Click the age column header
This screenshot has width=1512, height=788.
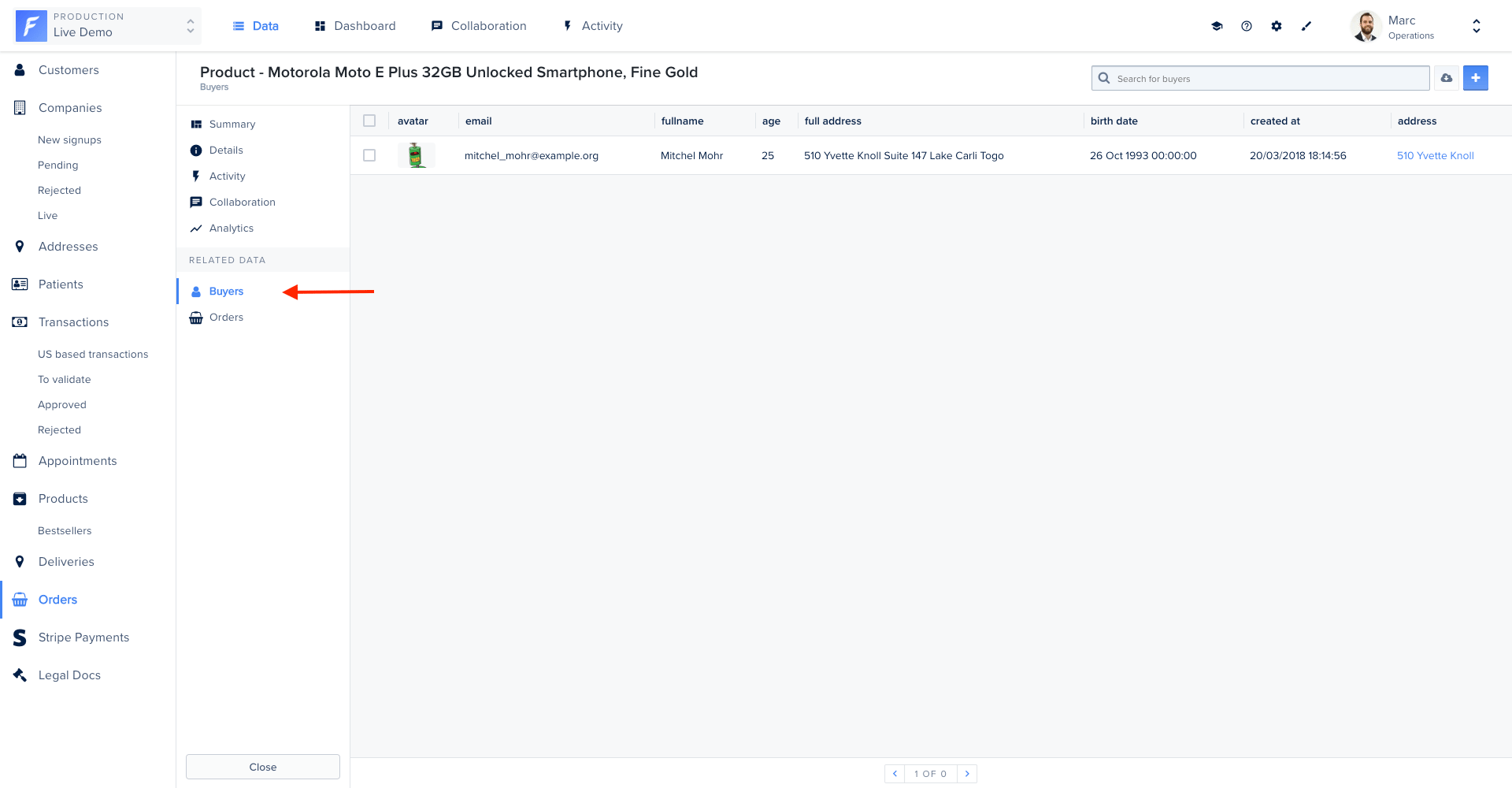pyautogui.click(x=772, y=121)
